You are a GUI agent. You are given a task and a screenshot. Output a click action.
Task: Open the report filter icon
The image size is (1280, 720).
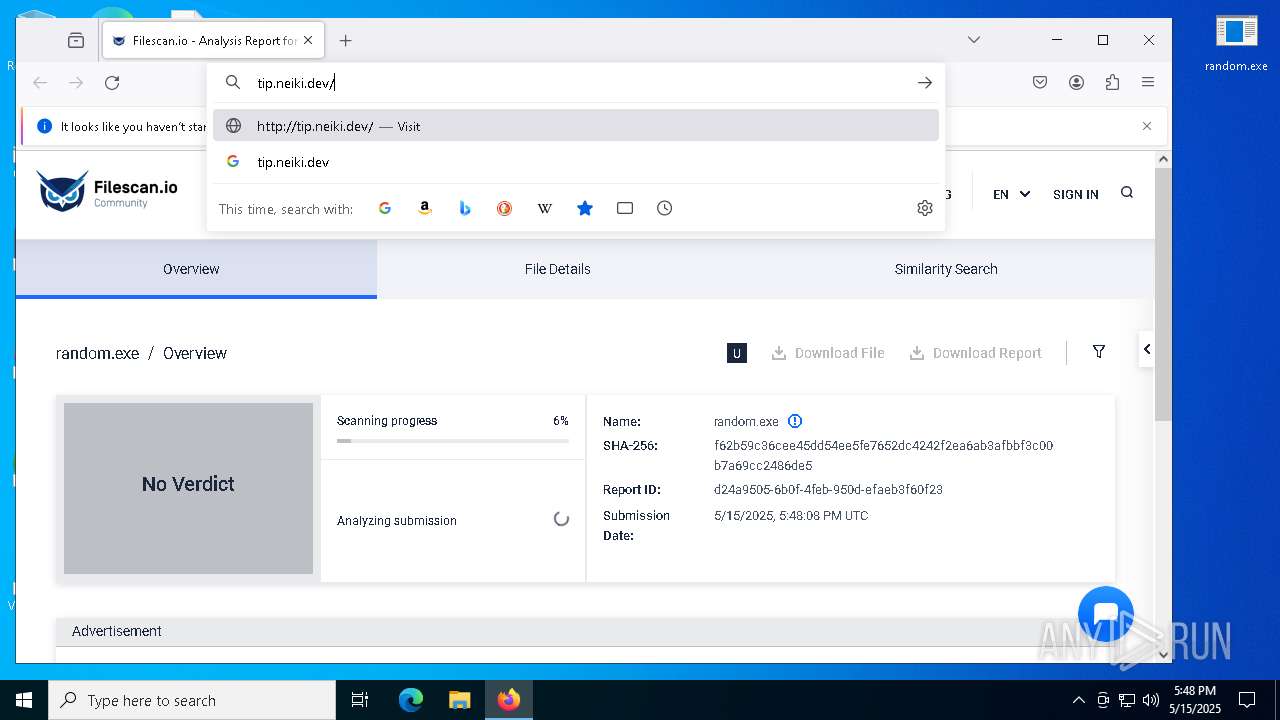[x=1099, y=352]
